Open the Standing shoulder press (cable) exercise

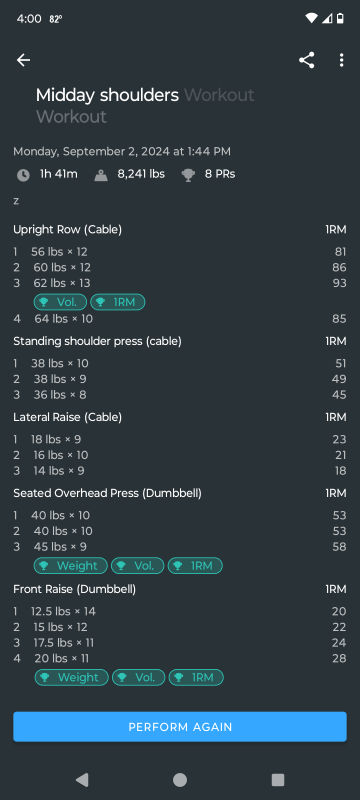click(97, 341)
